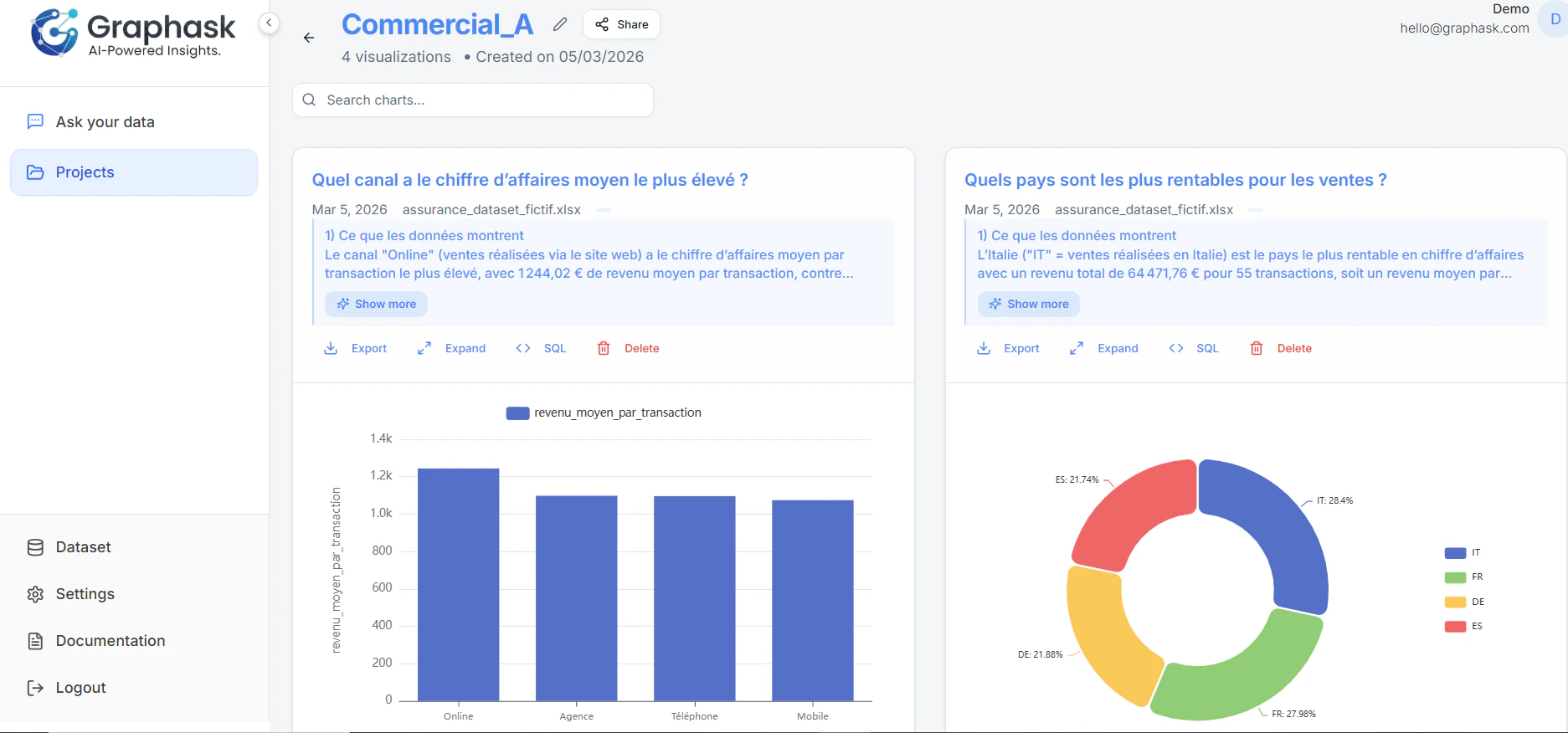This screenshot has height=733, width=1568.
Task: Toggle revenu_moyen_par_transaction legend series
Action: coord(604,413)
